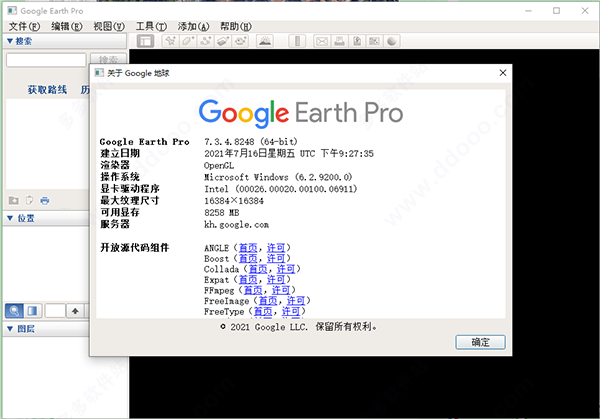Open the Boost 首页 link
Screen dimensions: 600x419
[x=248, y=258]
